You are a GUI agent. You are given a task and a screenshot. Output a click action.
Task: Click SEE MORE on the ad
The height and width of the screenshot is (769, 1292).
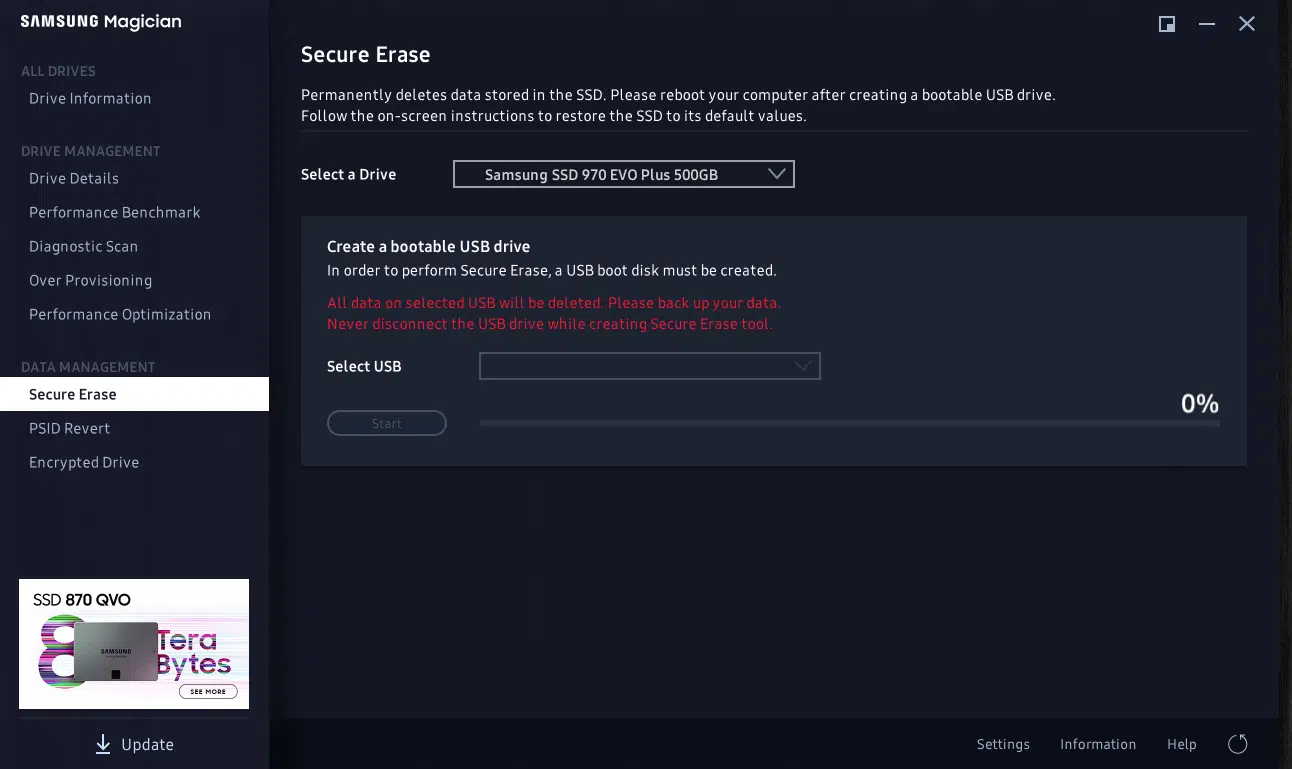208,692
